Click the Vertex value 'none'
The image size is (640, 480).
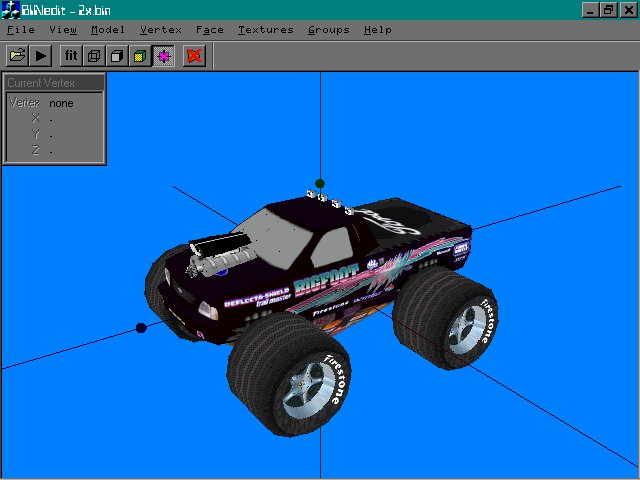61,103
